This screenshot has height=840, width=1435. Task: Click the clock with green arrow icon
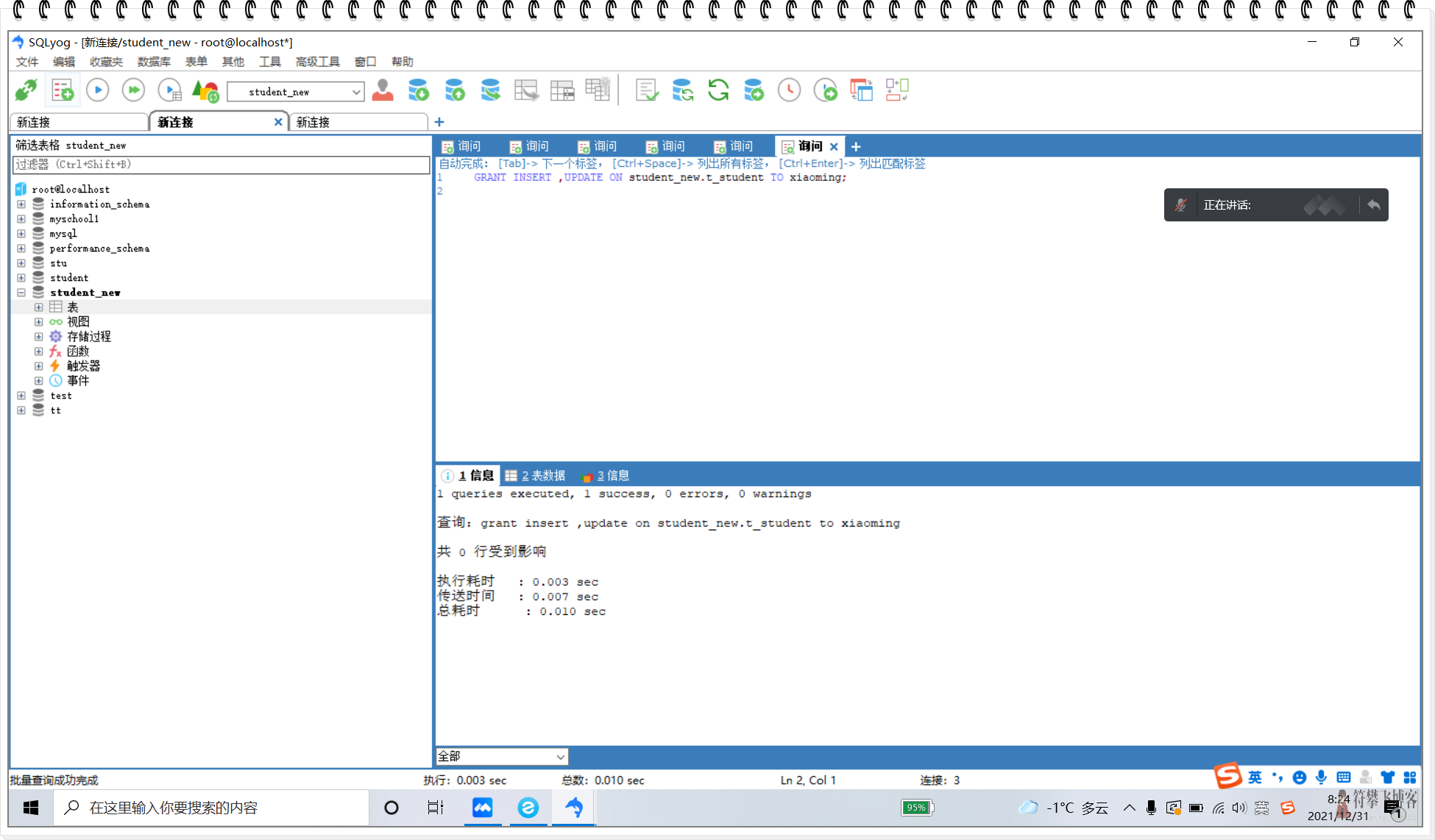(826, 90)
